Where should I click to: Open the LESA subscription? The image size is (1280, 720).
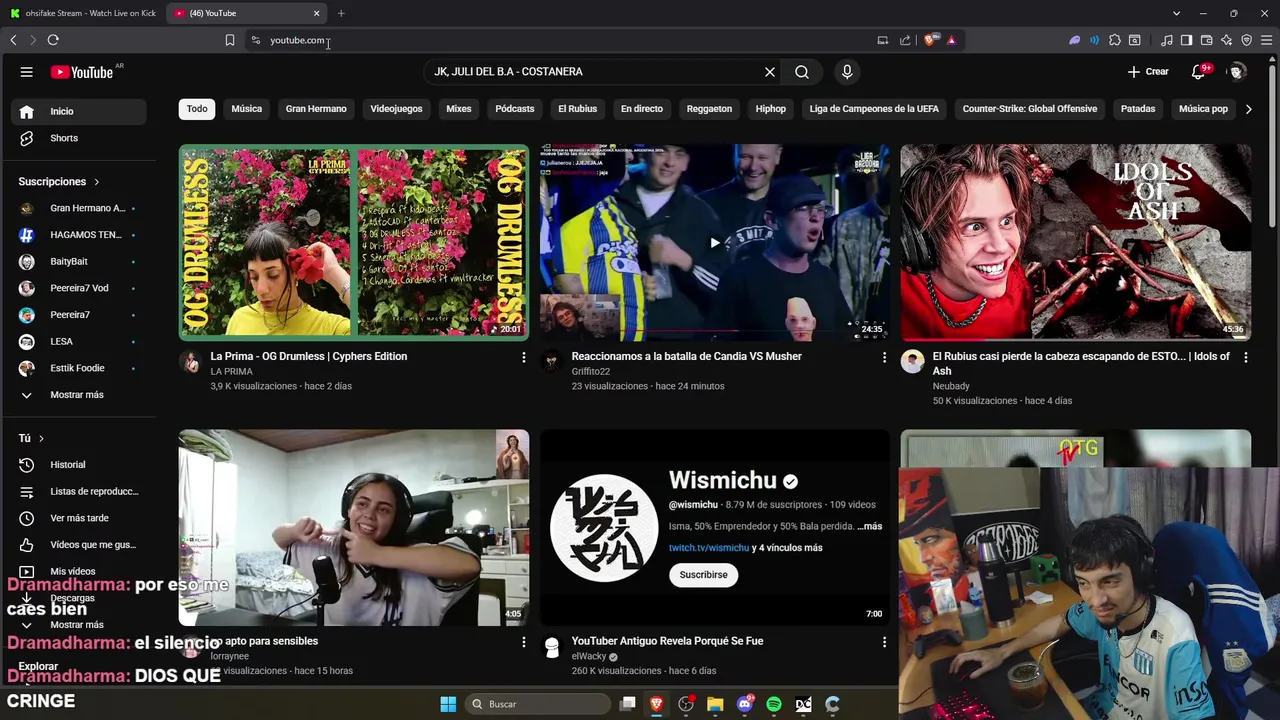coord(80,341)
